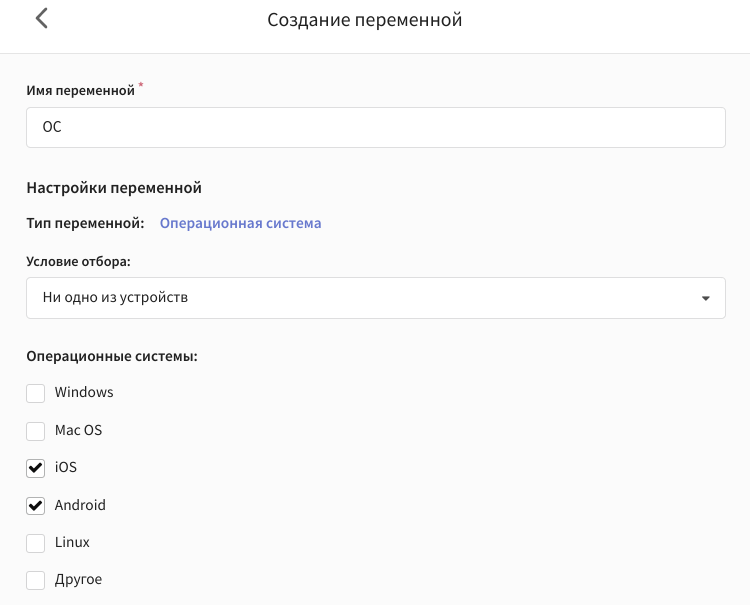Image resolution: width=750 pixels, height=605 pixels.
Task: Enable the Windows checkbox
Action: [35, 393]
